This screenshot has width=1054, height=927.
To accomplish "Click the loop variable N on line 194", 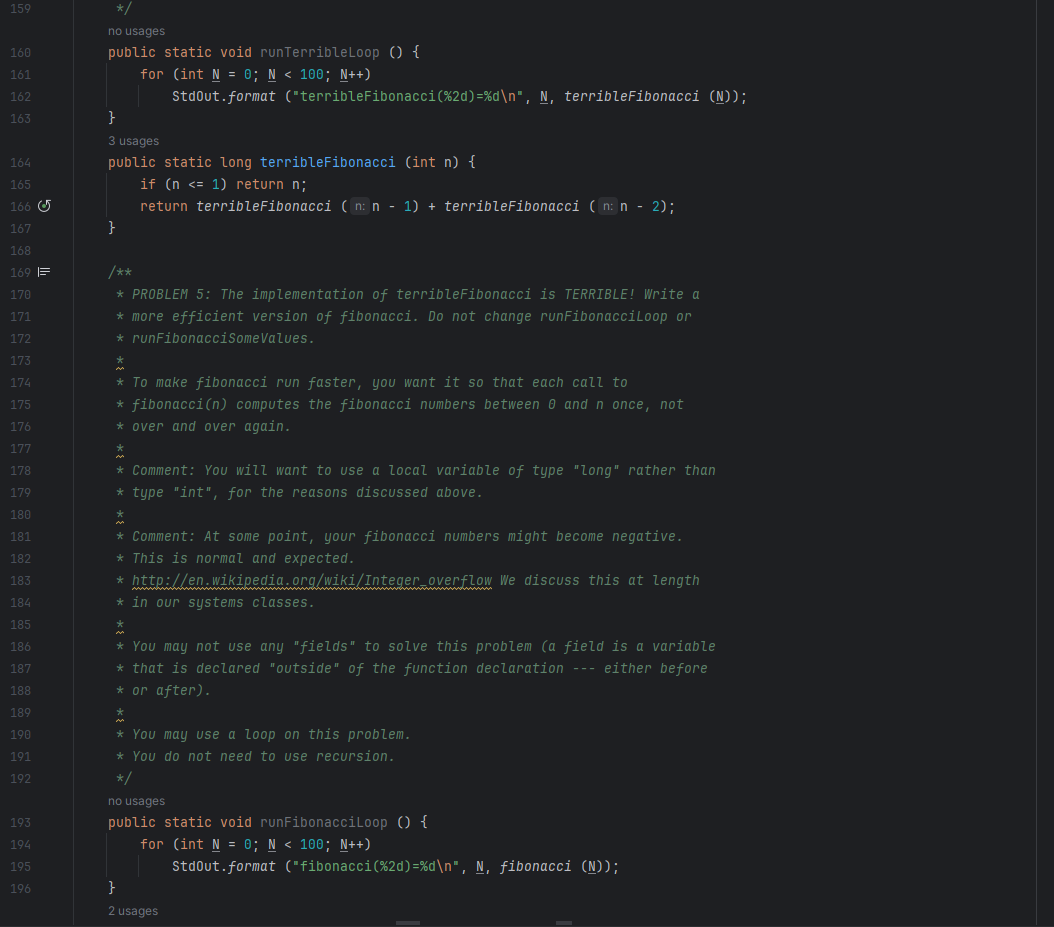I will 215,844.
